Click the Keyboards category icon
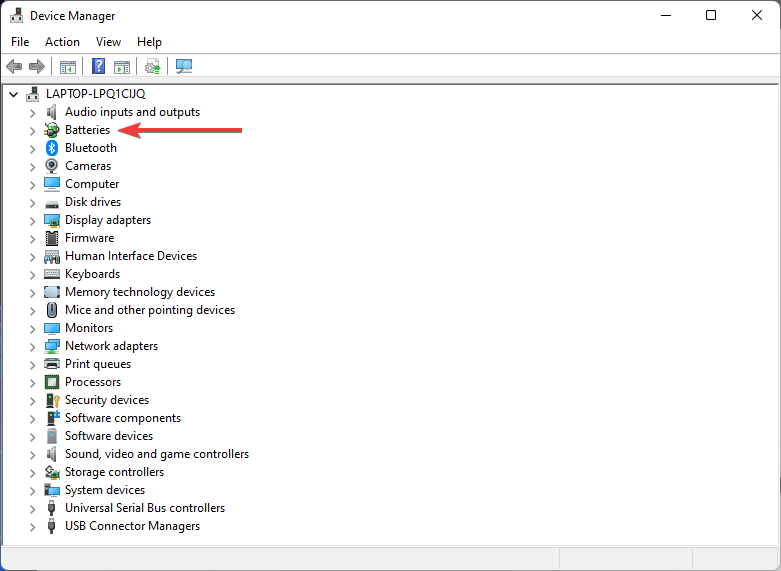The height and width of the screenshot is (571, 781). coord(52,274)
